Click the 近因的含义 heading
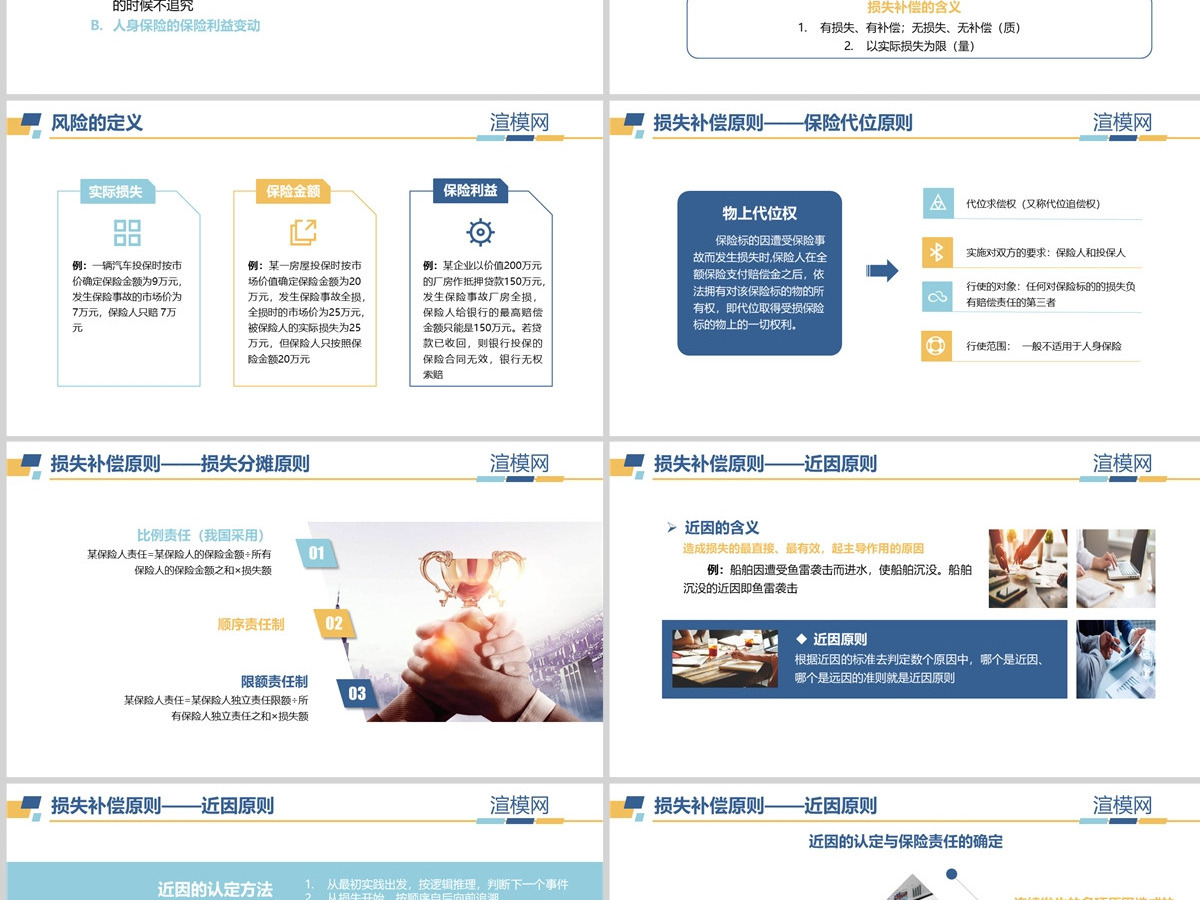The width and height of the screenshot is (1200, 900). tap(722, 527)
